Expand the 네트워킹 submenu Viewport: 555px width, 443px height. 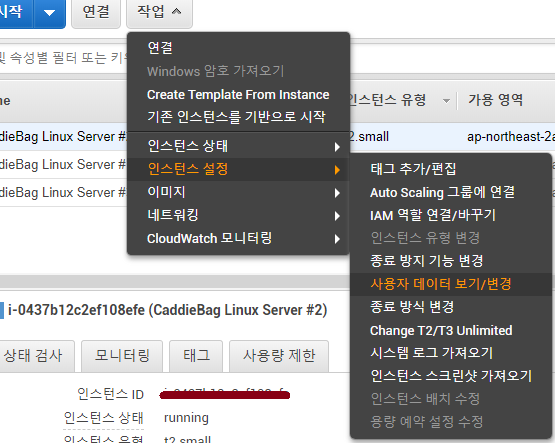pyautogui.click(x=238, y=215)
